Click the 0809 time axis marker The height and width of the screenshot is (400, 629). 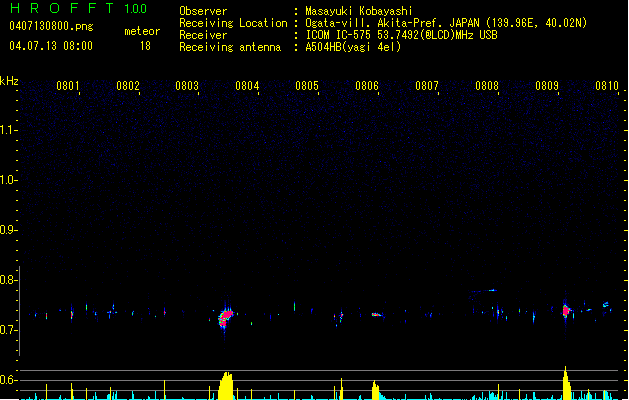[547, 86]
